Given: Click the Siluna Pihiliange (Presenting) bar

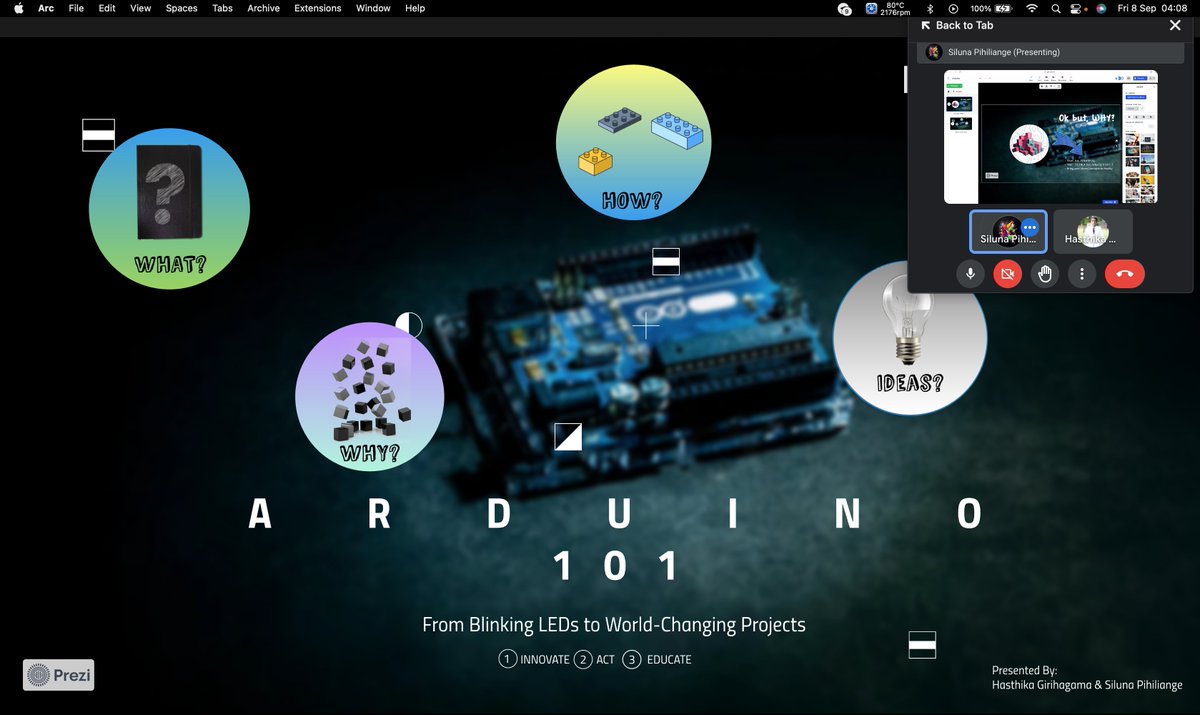Looking at the screenshot, I should point(1050,52).
